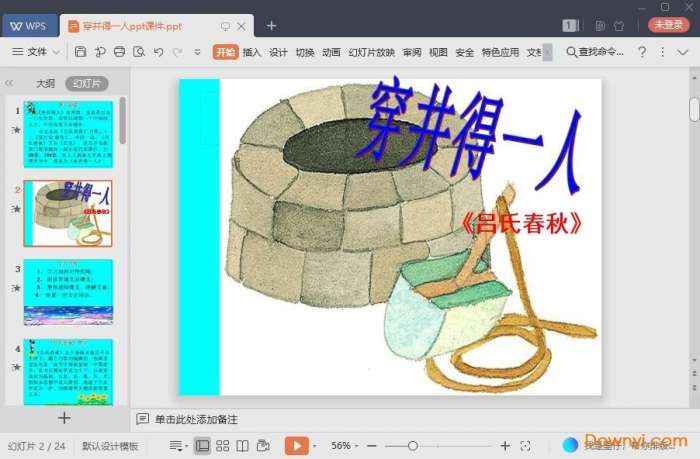Open print preview icon
The image size is (700, 459).
pyautogui.click(x=139, y=52)
